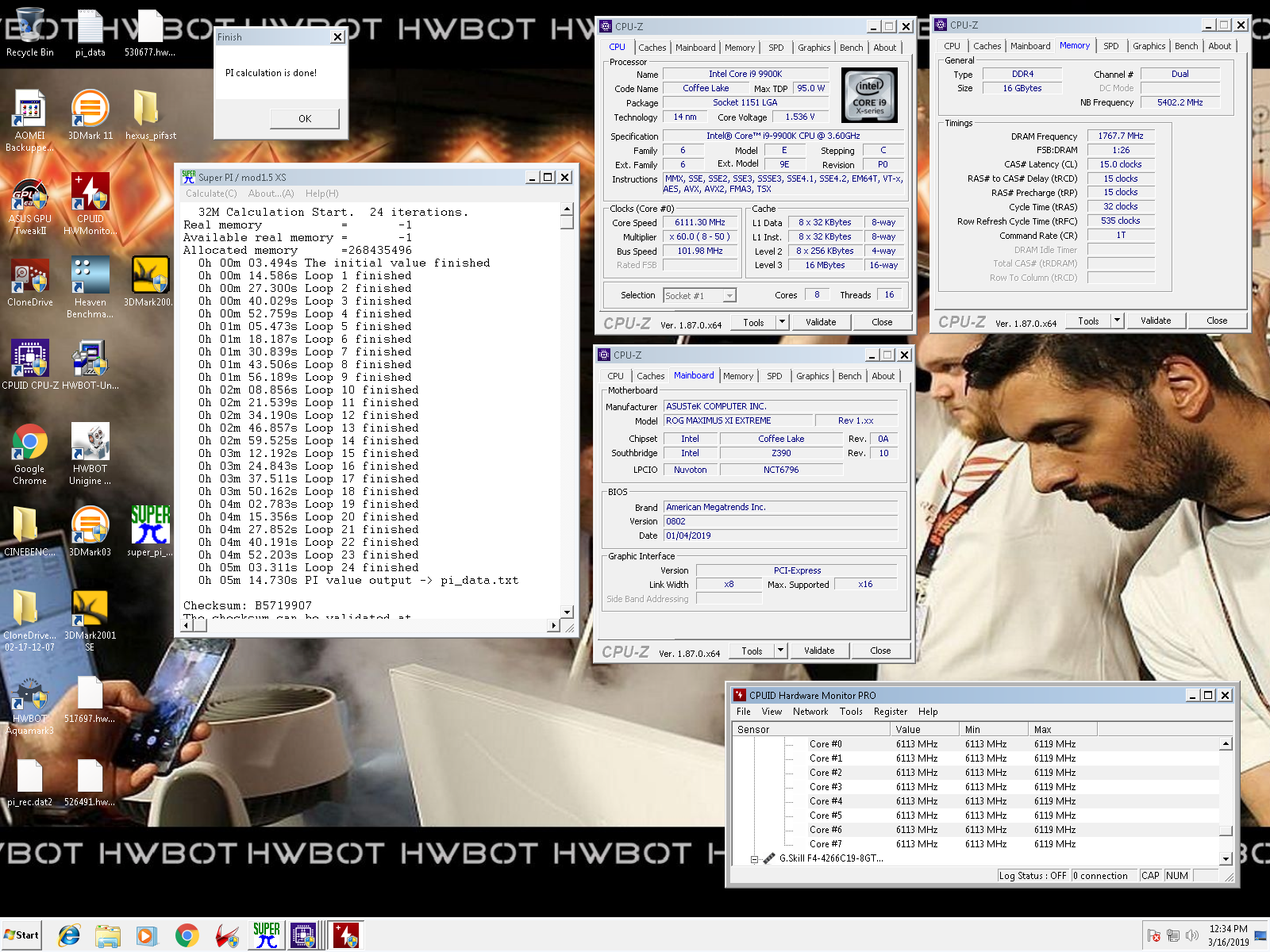The image size is (1270, 952).
Task: Open Register menu in HWMonitor PRO
Action: (x=891, y=712)
